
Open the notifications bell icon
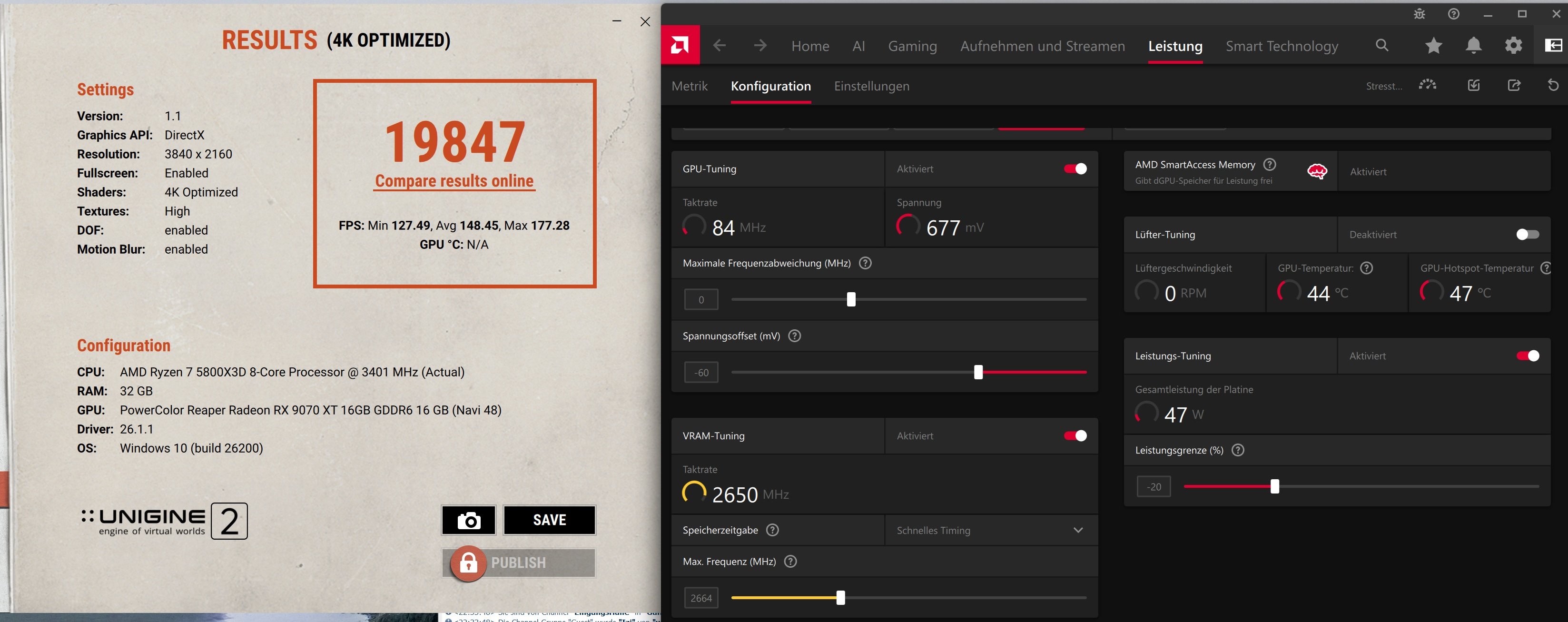coord(1473,46)
